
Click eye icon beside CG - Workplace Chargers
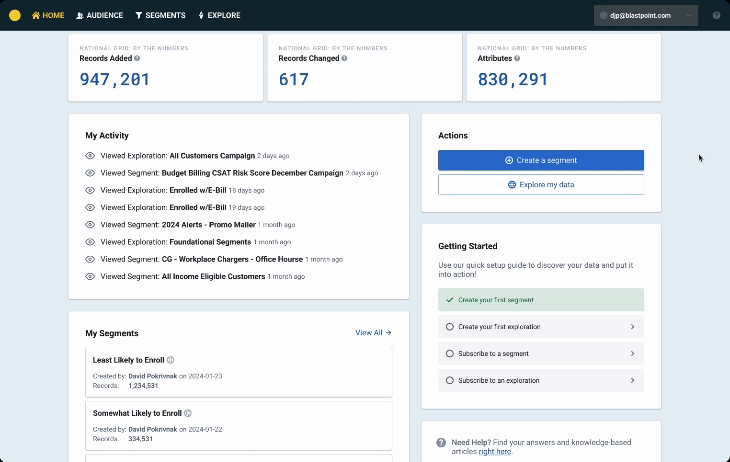[x=90, y=259]
